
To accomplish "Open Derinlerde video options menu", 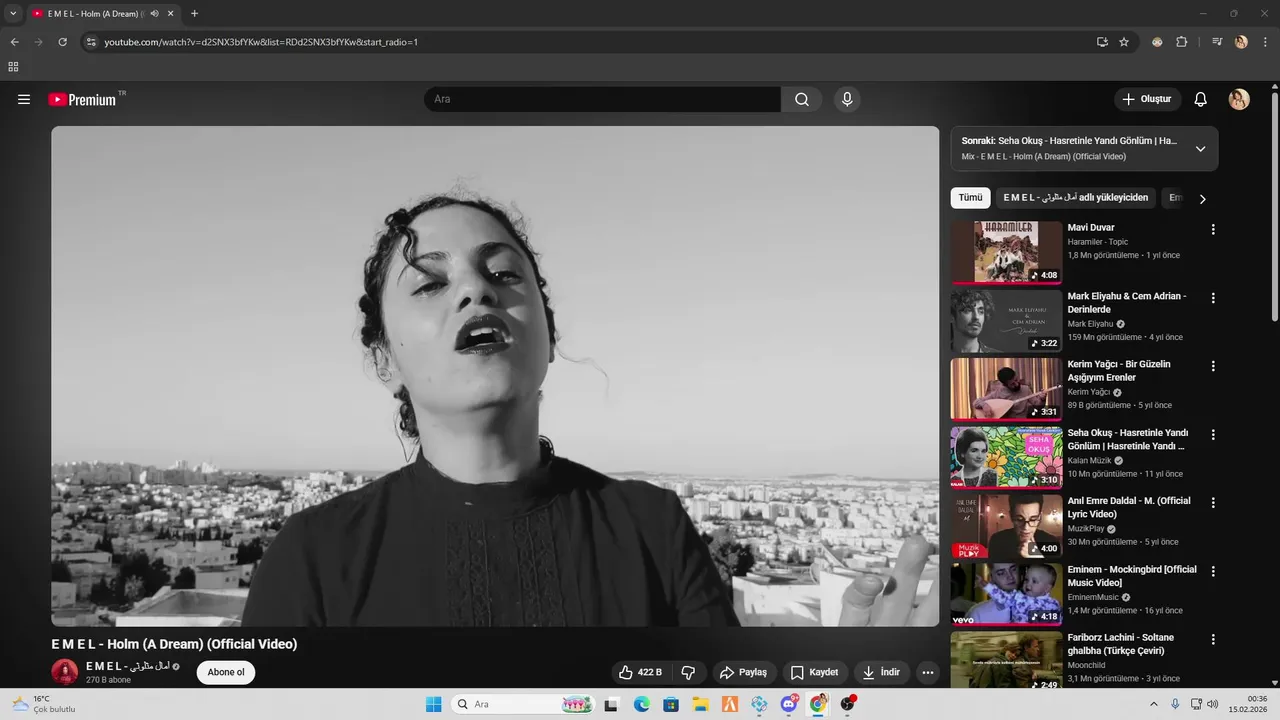I will point(1213,298).
